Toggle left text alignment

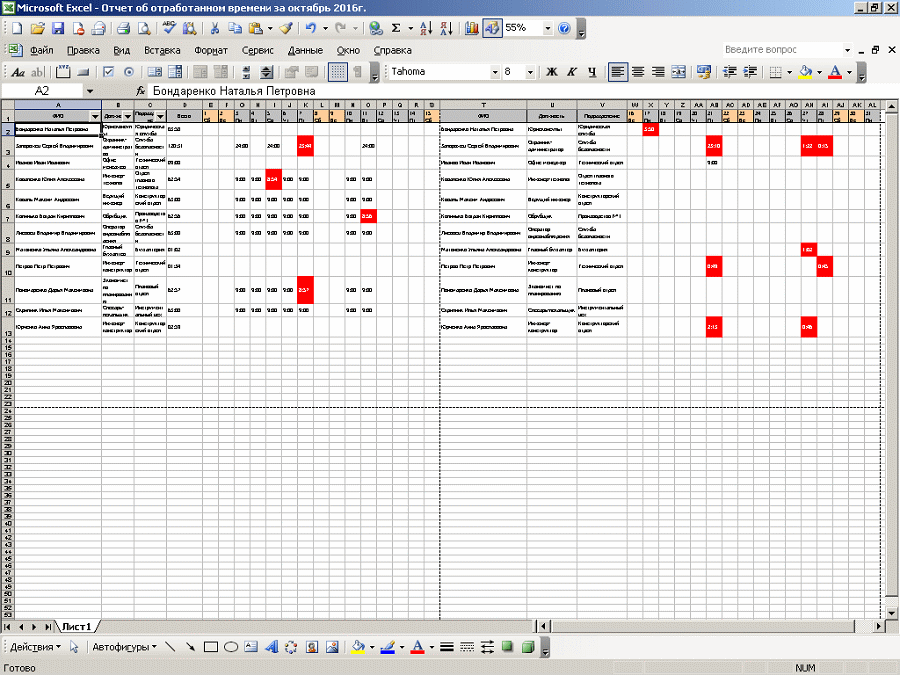(618, 72)
